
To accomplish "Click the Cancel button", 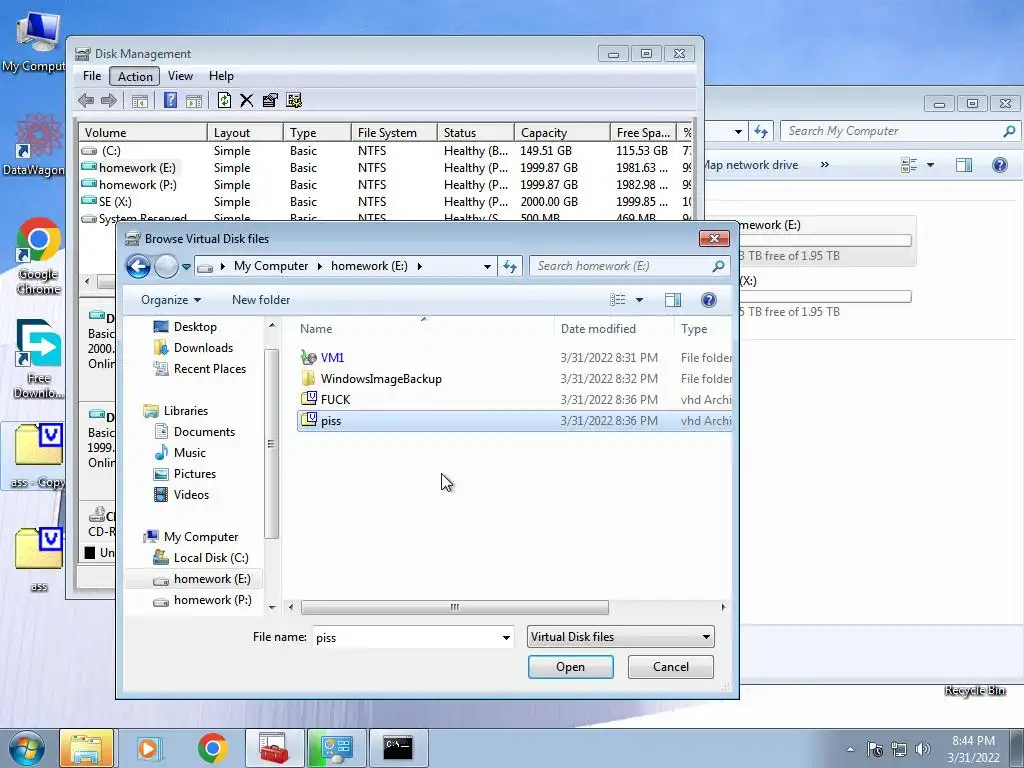I will click(x=671, y=667).
